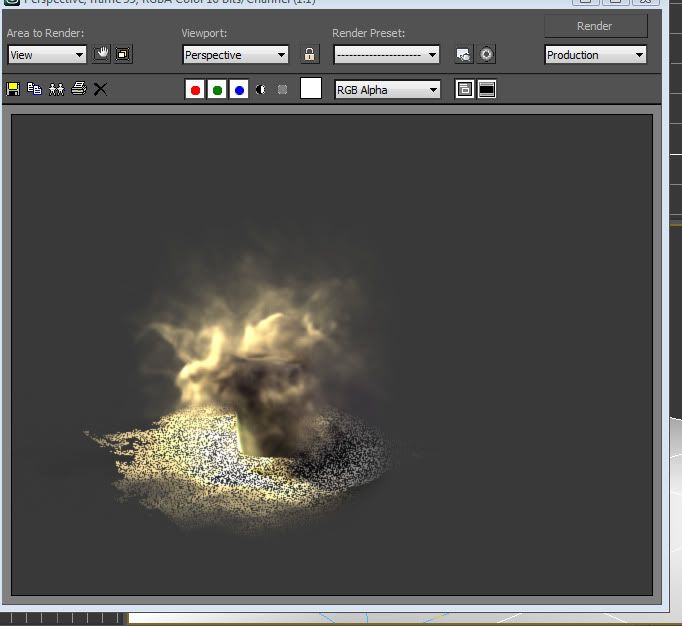Open the Render Preset dropdown
The width and height of the screenshot is (682, 626).
click(x=386, y=55)
